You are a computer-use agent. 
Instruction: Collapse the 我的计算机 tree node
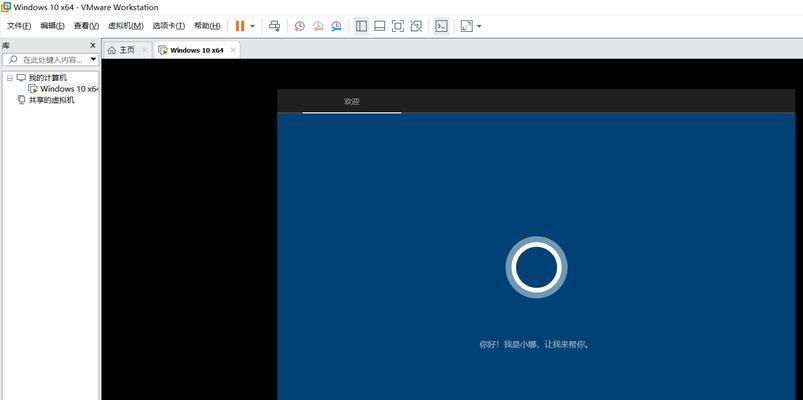point(9,78)
